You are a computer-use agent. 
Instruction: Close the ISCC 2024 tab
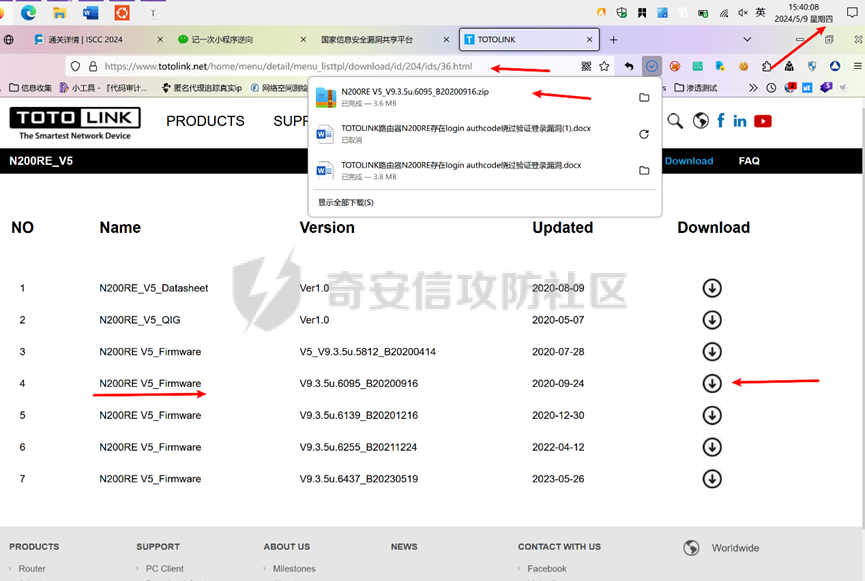click(160, 40)
